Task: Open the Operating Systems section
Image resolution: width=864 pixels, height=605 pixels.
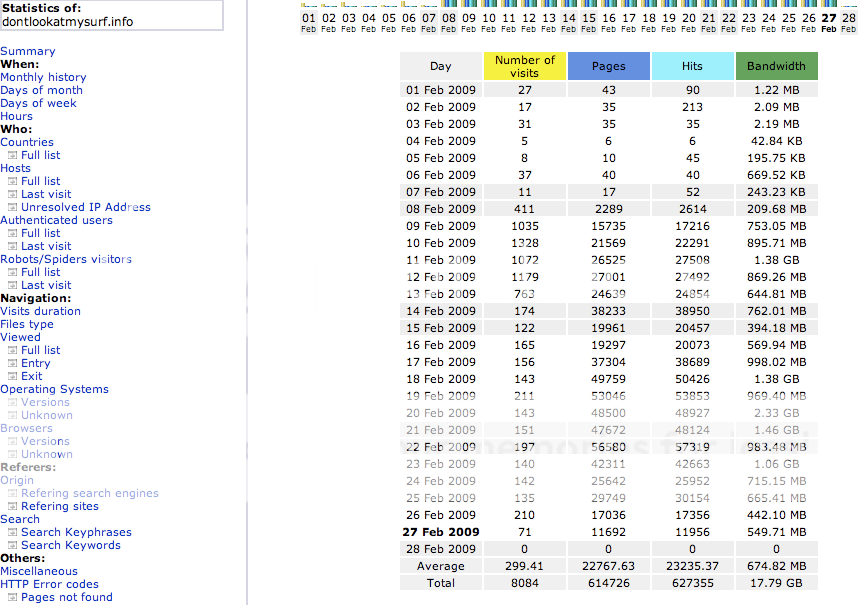Action: click(x=54, y=390)
